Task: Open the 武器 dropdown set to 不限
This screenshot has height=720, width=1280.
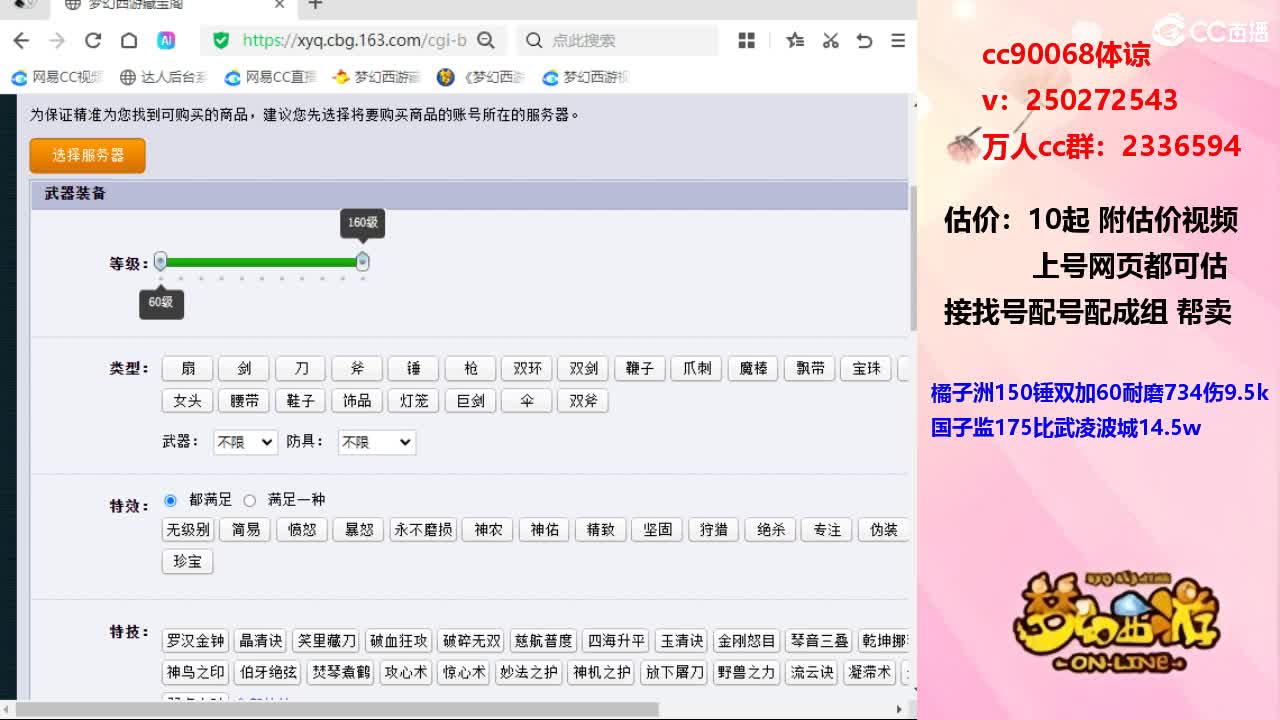Action: tap(245, 442)
